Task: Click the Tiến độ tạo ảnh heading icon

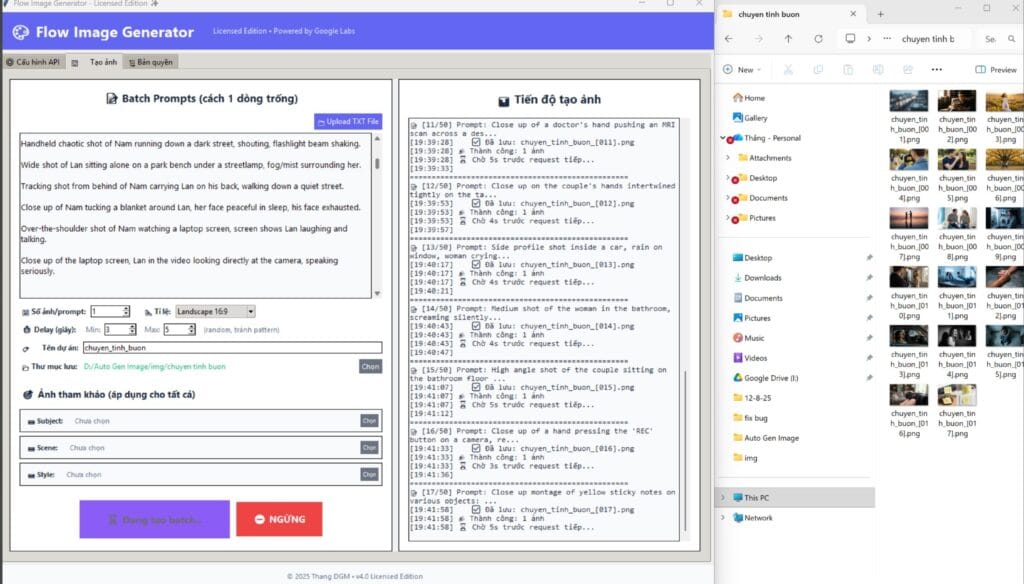Action: 504,101
